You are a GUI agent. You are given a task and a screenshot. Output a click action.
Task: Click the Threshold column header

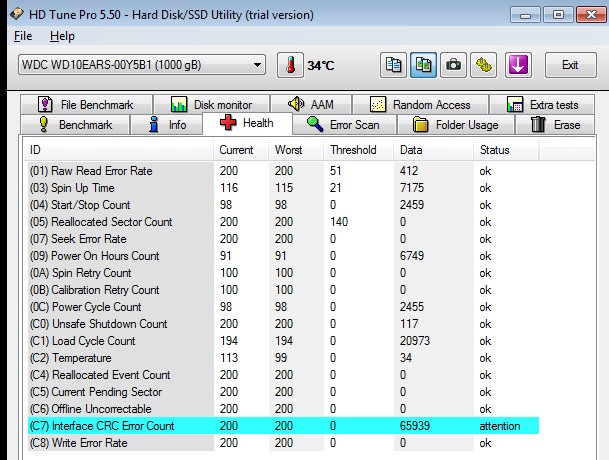(353, 150)
